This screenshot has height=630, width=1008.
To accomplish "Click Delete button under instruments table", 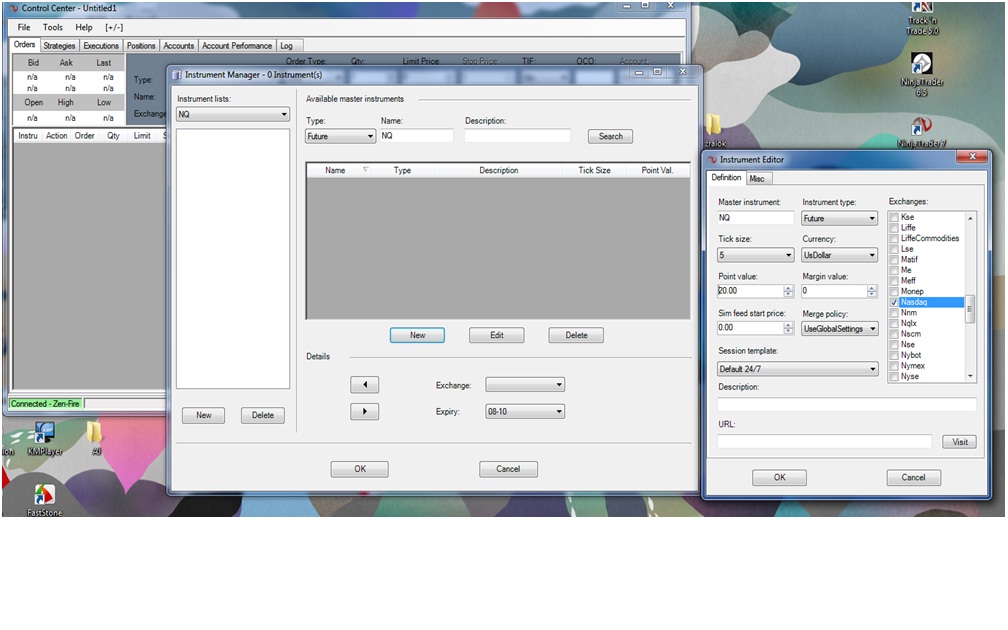I will (x=576, y=335).
